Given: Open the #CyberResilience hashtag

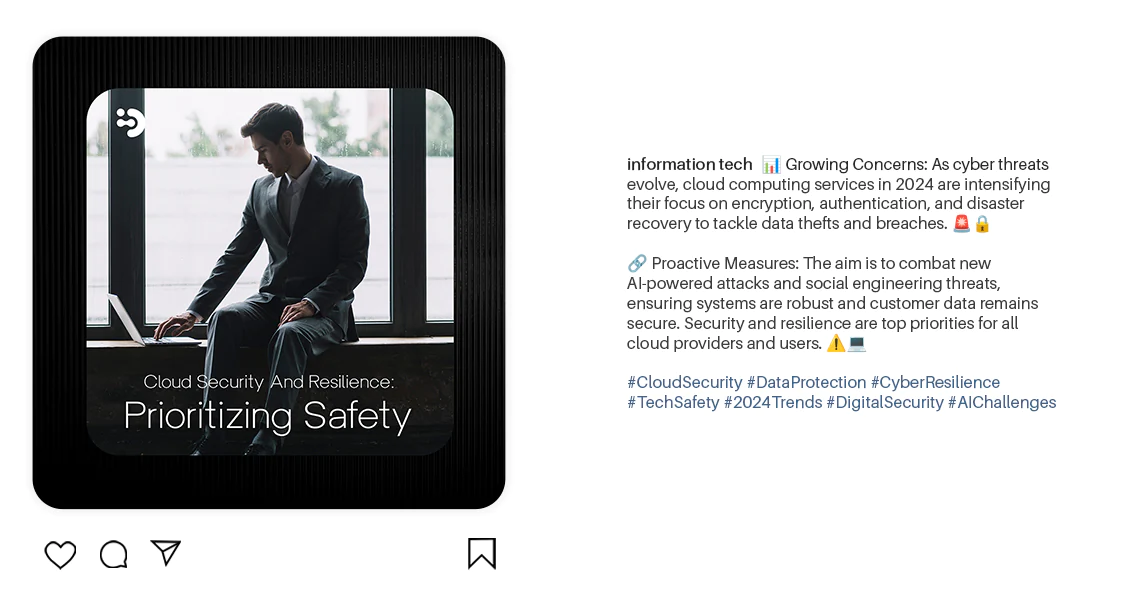Looking at the screenshot, I should [936, 383].
